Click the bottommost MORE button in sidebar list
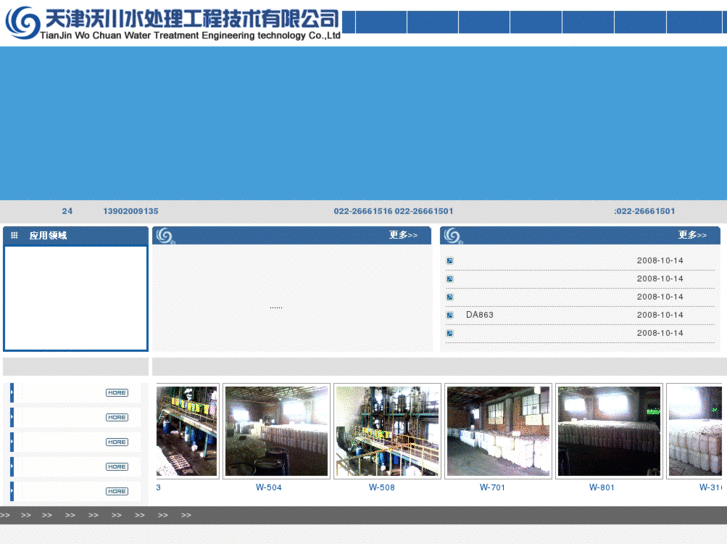The image size is (727, 545). 117,491
